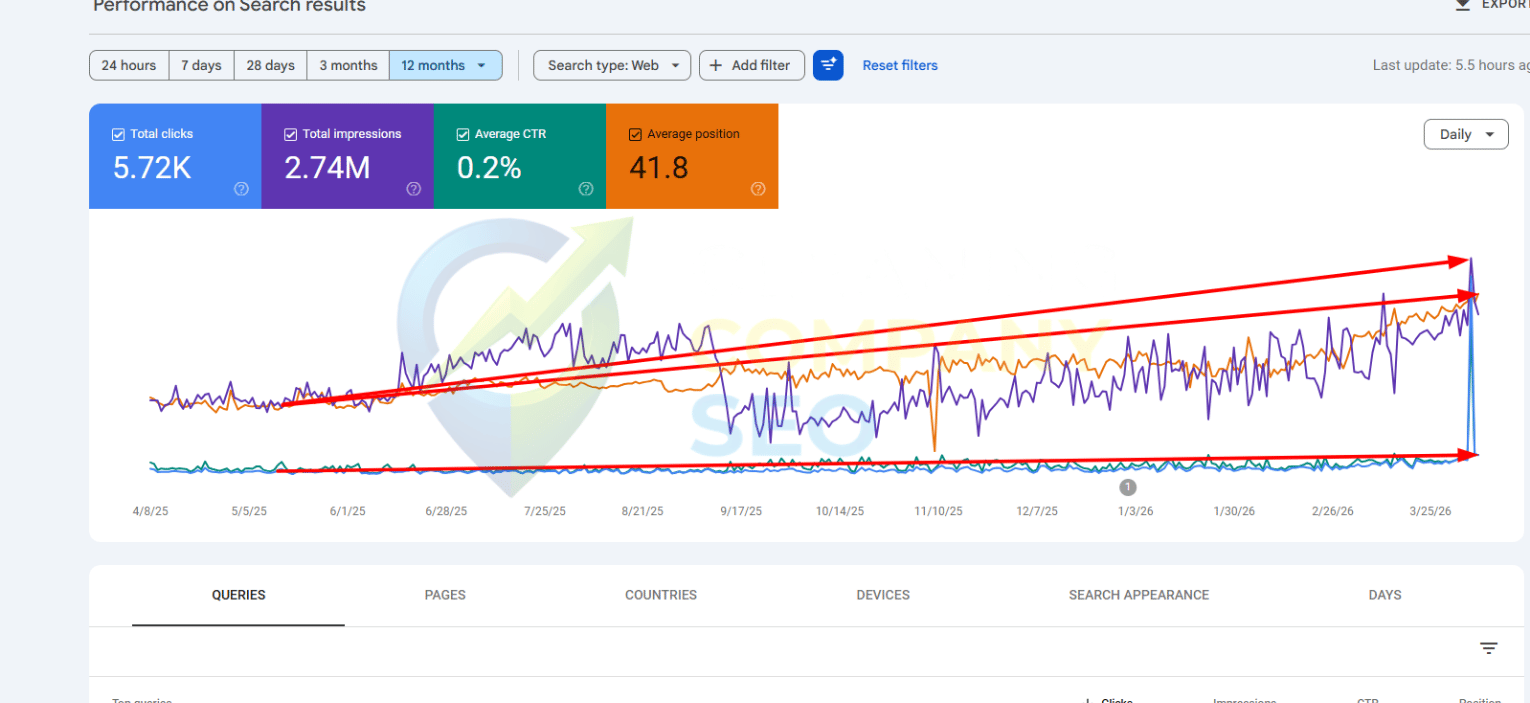This screenshot has height=703, width=1530.
Task: Uncheck the Total clicks metric
Action: [x=118, y=133]
